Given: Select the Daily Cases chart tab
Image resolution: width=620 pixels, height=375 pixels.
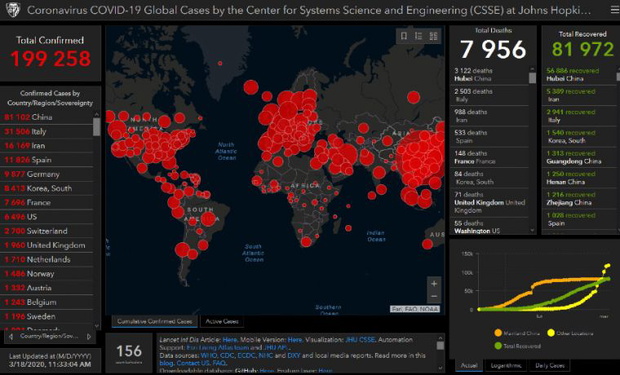Looking at the screenshot, I should tap(550, 366).
